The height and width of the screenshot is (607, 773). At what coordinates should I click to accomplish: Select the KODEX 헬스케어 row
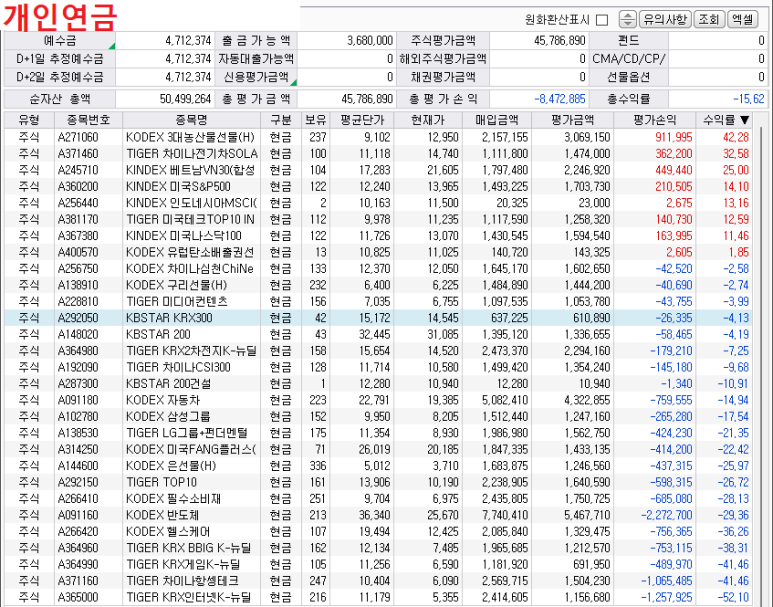tap(380, 532)
